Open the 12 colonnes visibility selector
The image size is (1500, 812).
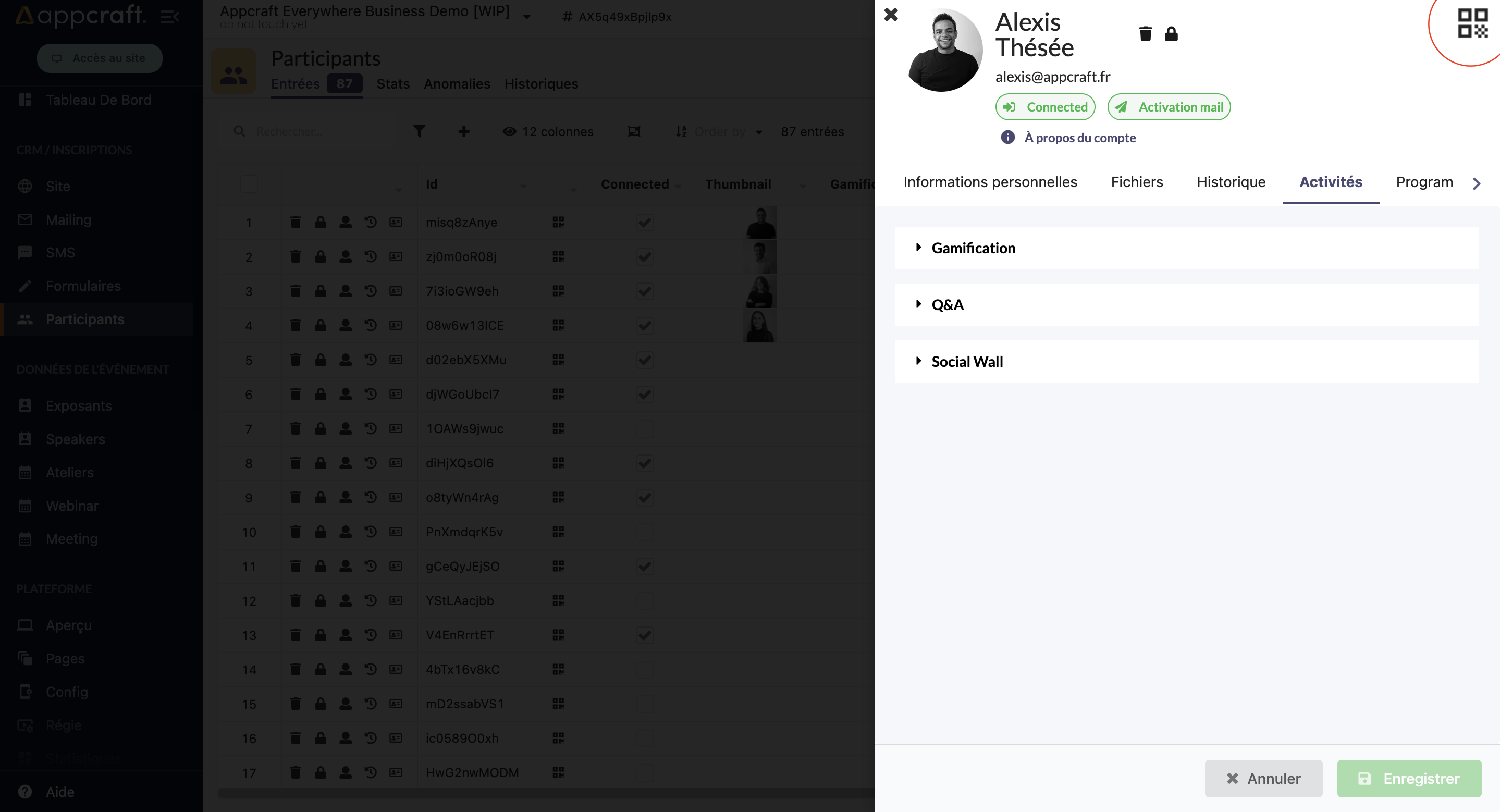pos(548,131)
